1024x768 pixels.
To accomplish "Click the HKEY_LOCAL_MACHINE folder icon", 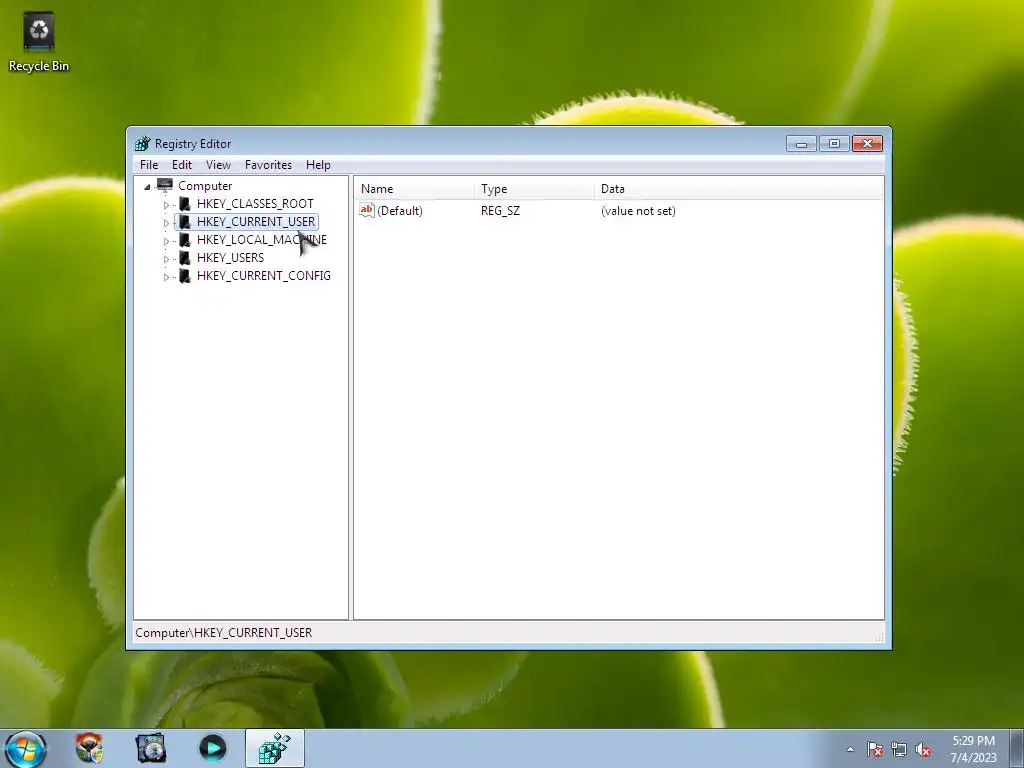I will point(185,240).
